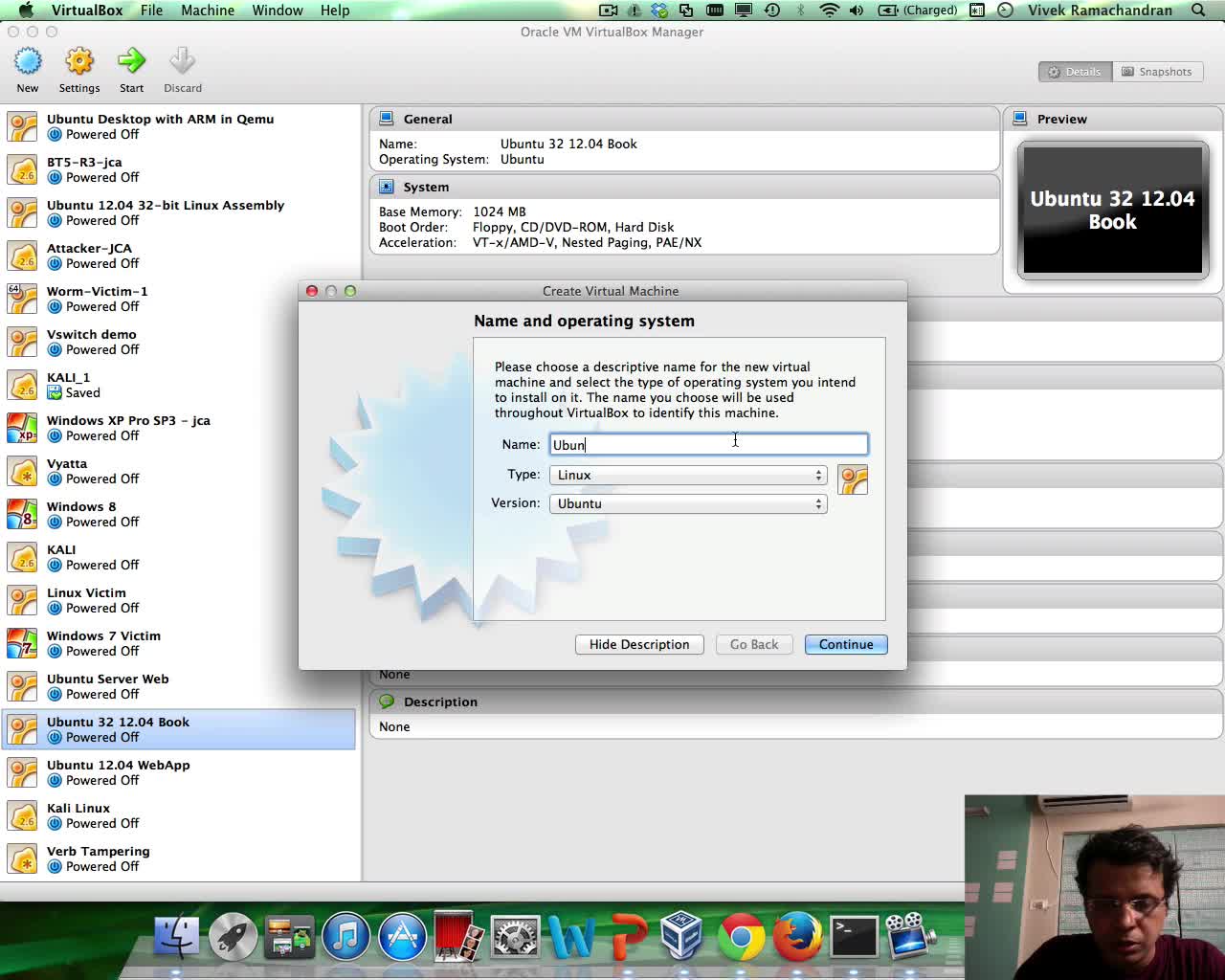
Task: Click the Hide Description button
Action: 639,644
